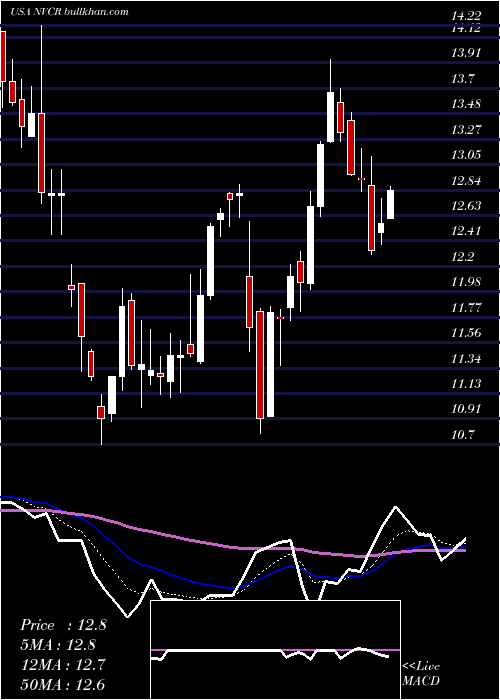This screenshot has width=500, height=700.
Task: Click the '12MA : 12.7' readout
Action: [62, 665]
